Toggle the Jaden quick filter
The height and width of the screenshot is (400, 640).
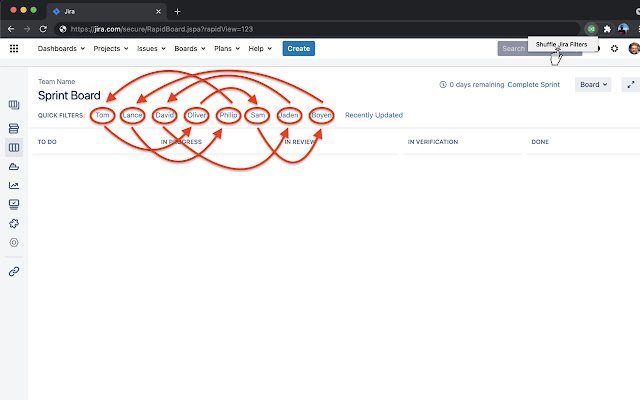(289, 115)
